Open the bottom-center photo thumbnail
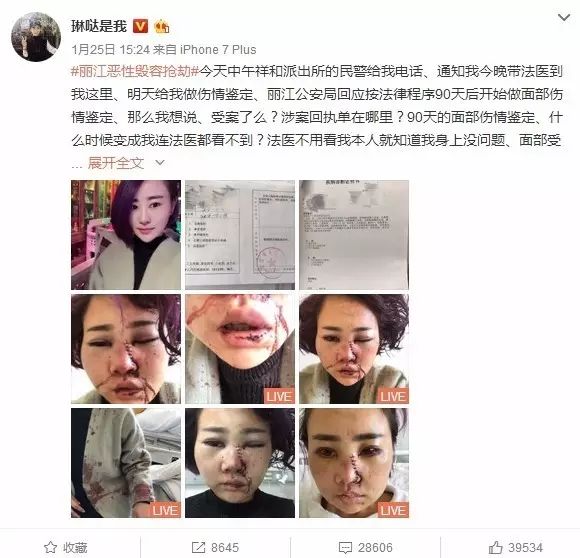 240,463
